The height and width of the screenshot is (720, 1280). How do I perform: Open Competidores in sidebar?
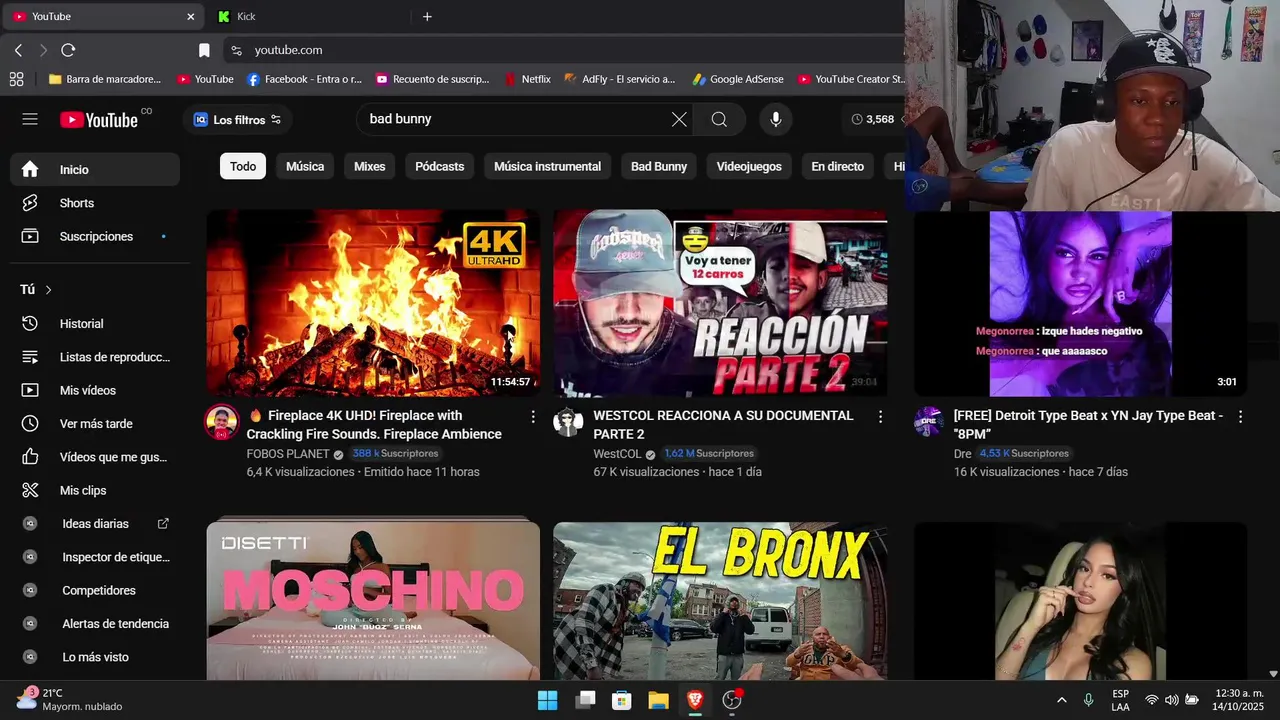pos(95,590)
